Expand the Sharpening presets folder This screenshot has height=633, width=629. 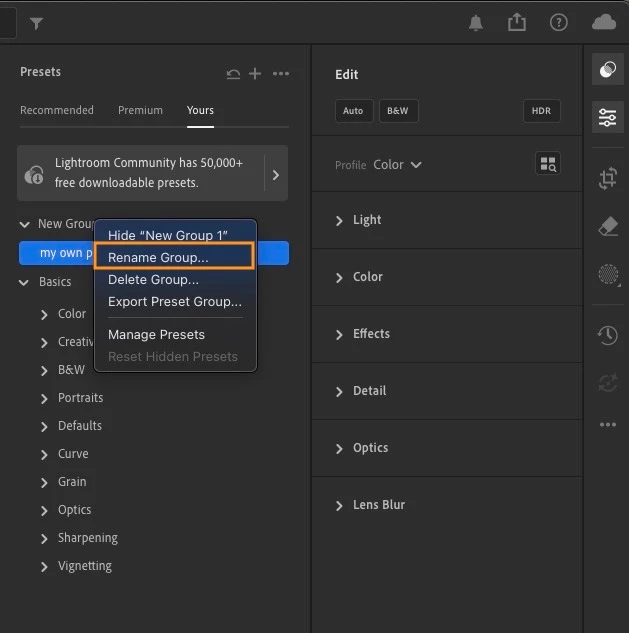pos(44,539)
